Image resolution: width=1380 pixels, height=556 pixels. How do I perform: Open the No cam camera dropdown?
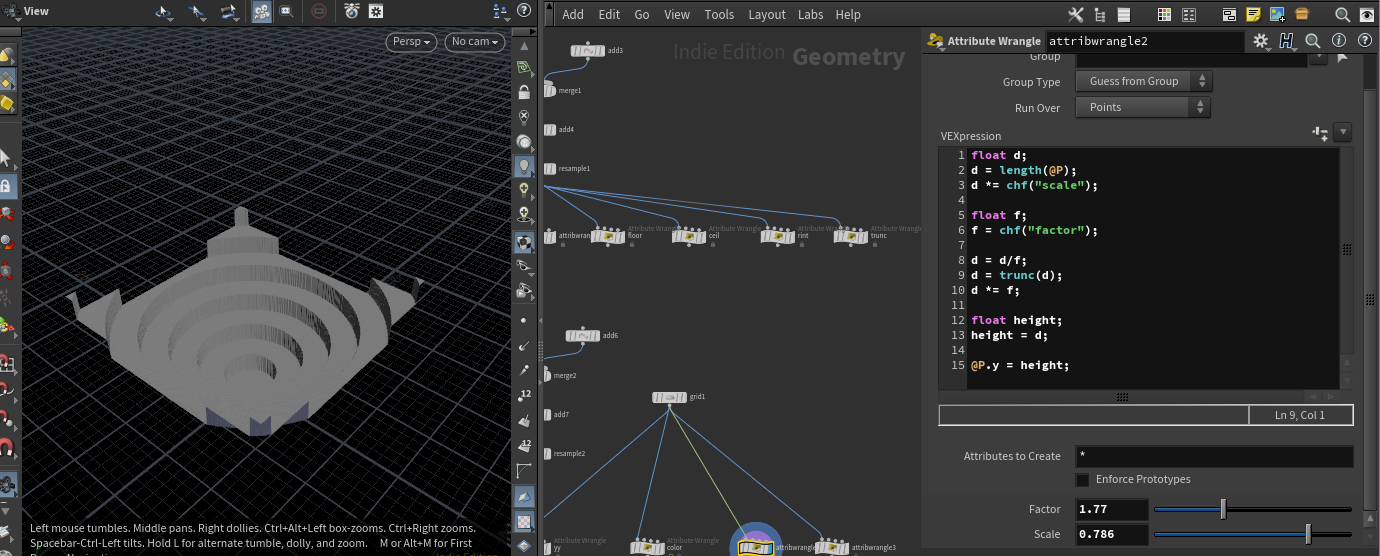(473, 42)
